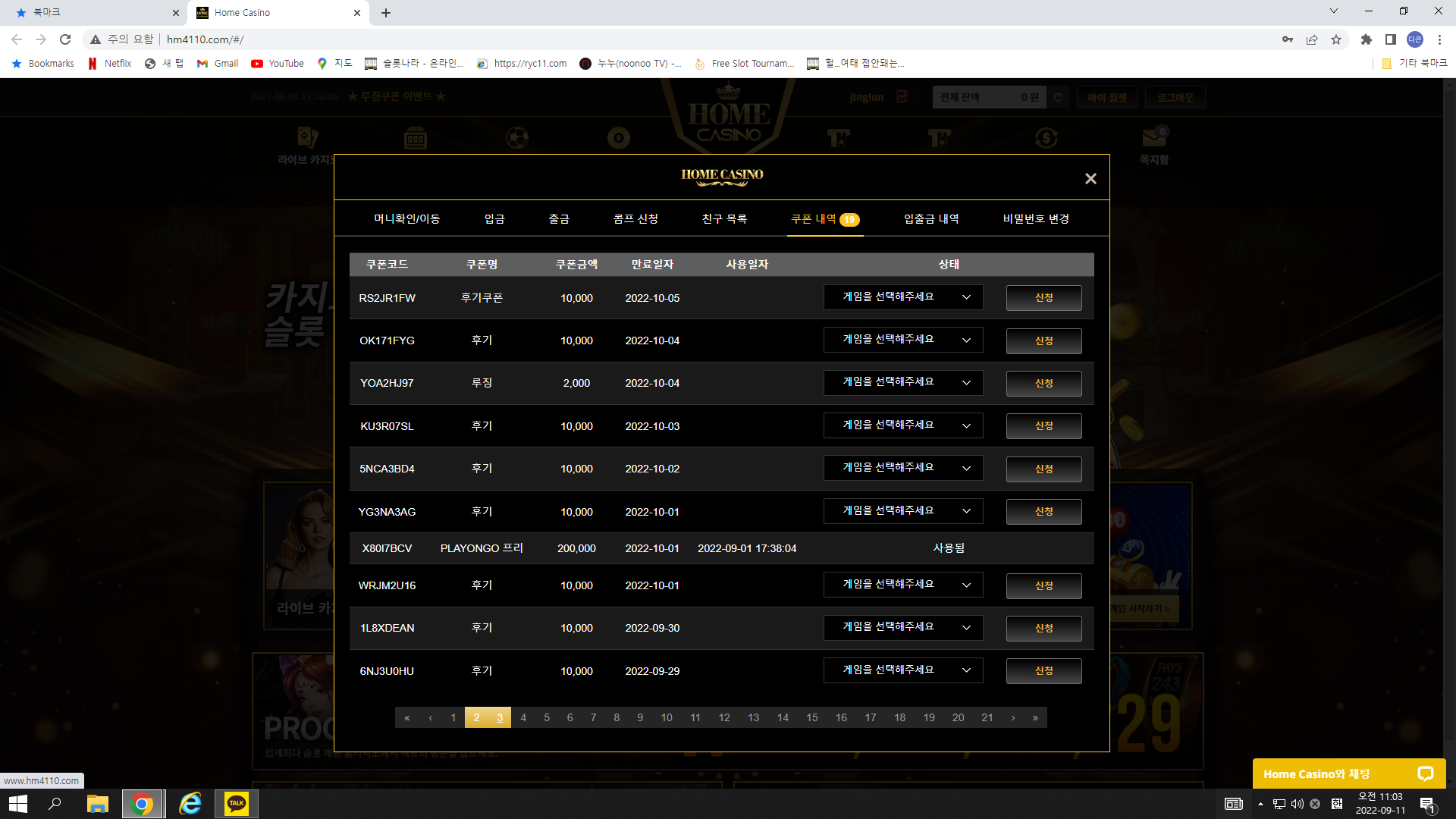This screenshot has width=1456, height=819.
Task: Switch to the 입출금 내역 tab
Action: click(931, 218)
